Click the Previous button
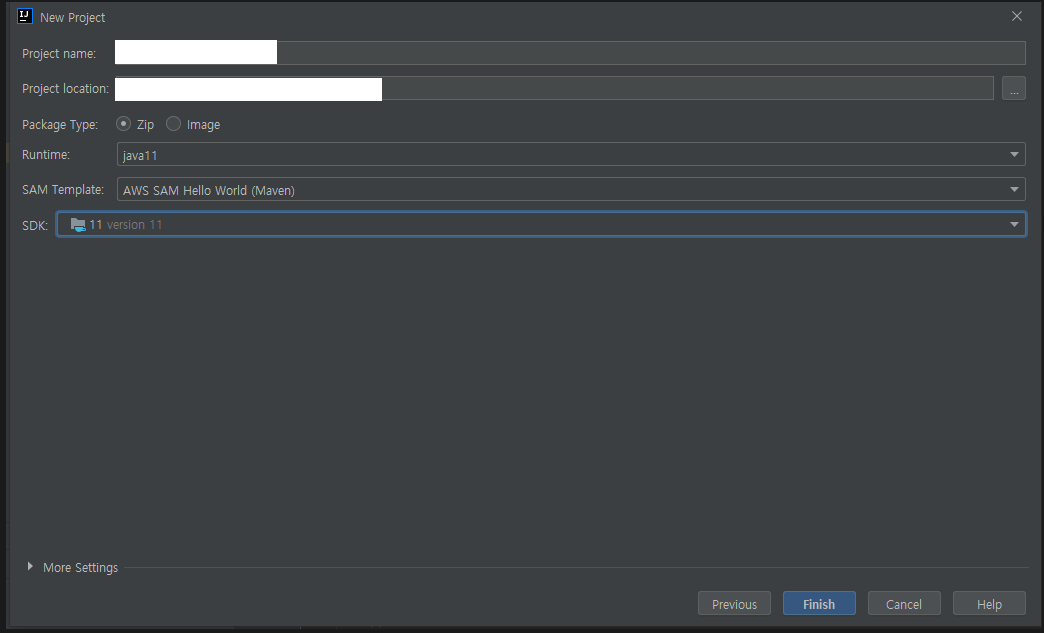The height and width of the screenshot is (633, 1044). pyautogui.click(x=734, y=604)
